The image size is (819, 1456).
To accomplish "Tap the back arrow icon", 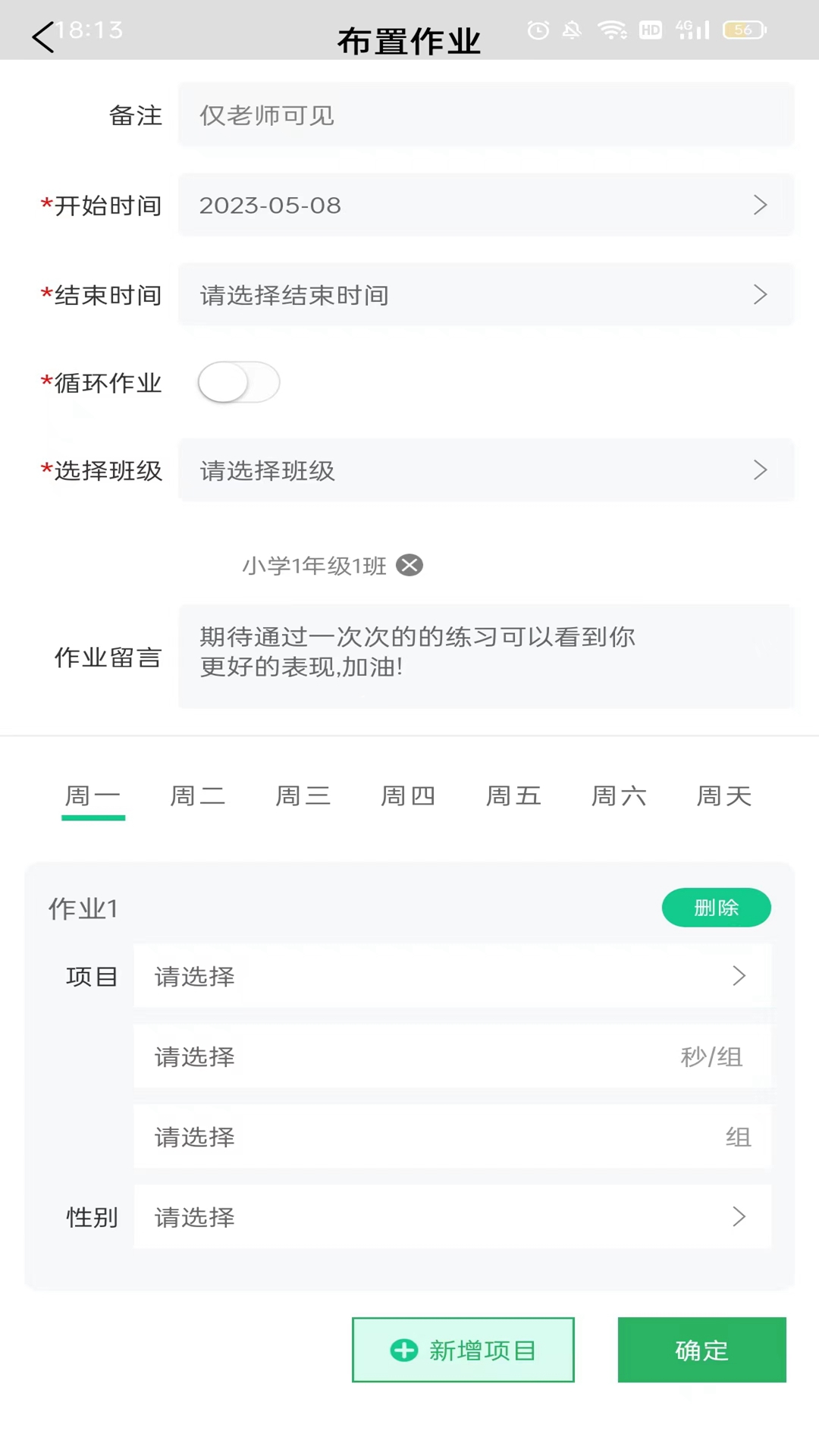I will [43, 36].
